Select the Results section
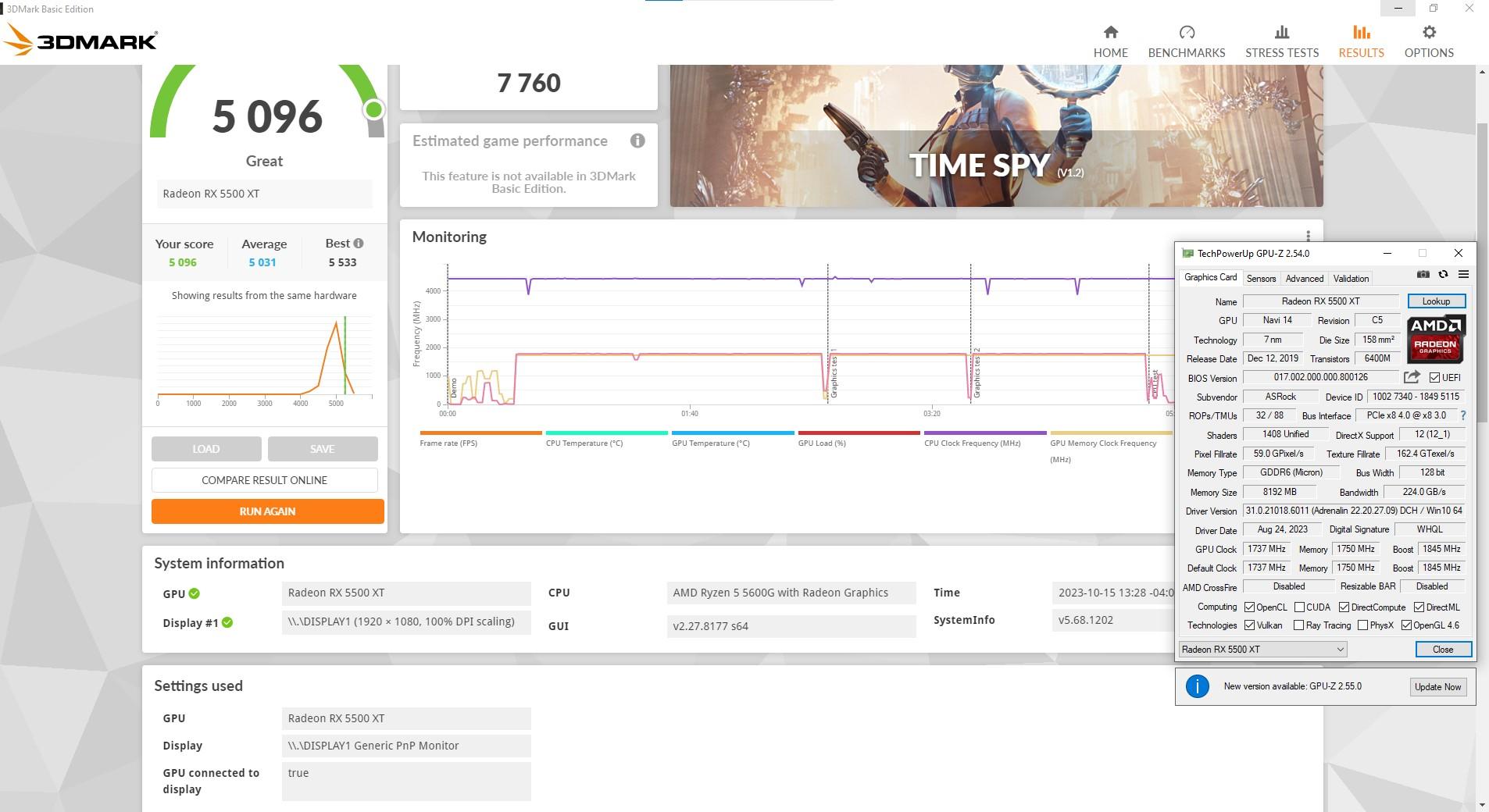Image resolution: width=1489 pixels, height=812 pixels. coord(1361,41)
